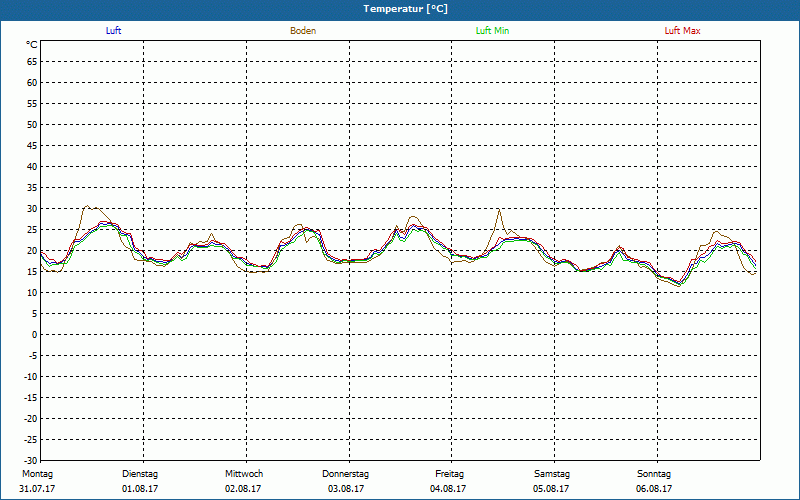Click the Mittwoch day label
Screen dimensions: 800x500
point(244,474)
